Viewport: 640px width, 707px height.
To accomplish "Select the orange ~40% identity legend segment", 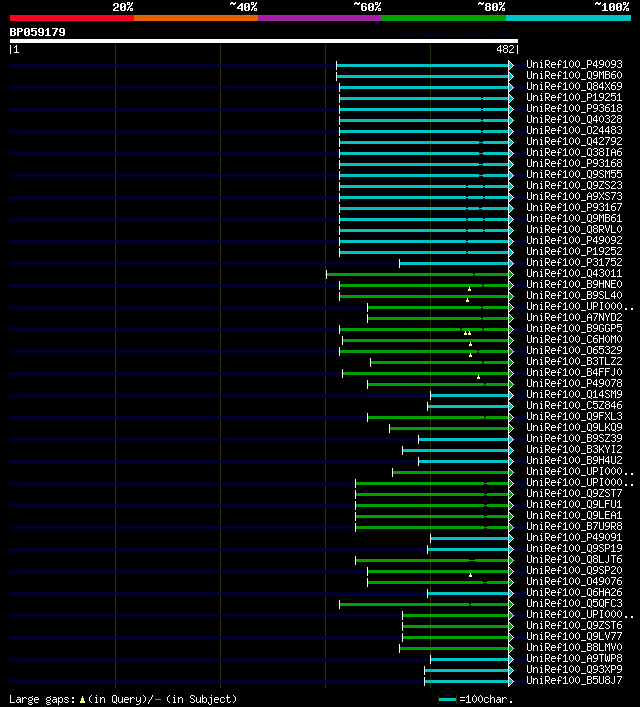I will pos(196,18).
